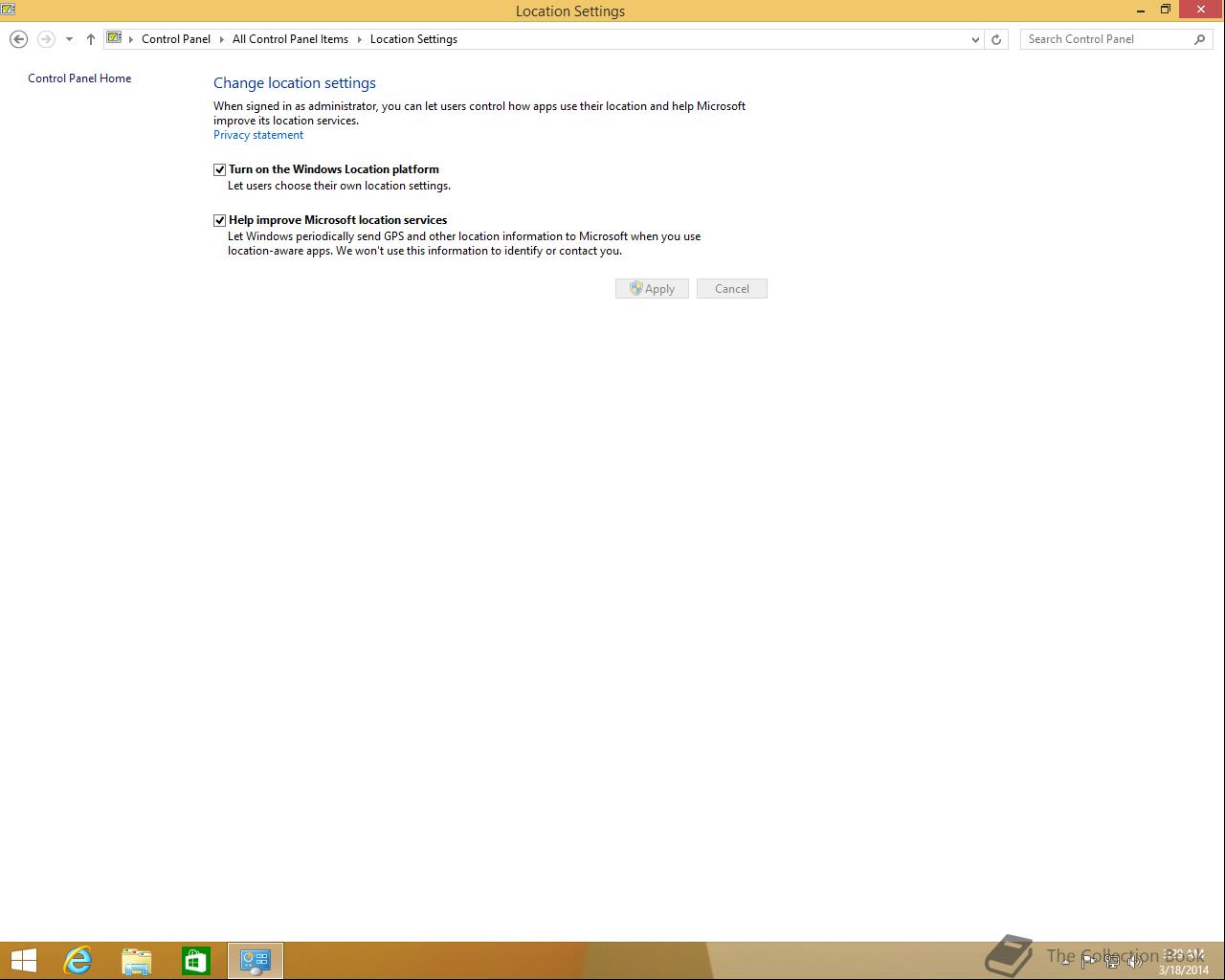The image size is (1225, 980).
Task: Uncheck Turn on the Windows Location platform
Action: (220, 169)
